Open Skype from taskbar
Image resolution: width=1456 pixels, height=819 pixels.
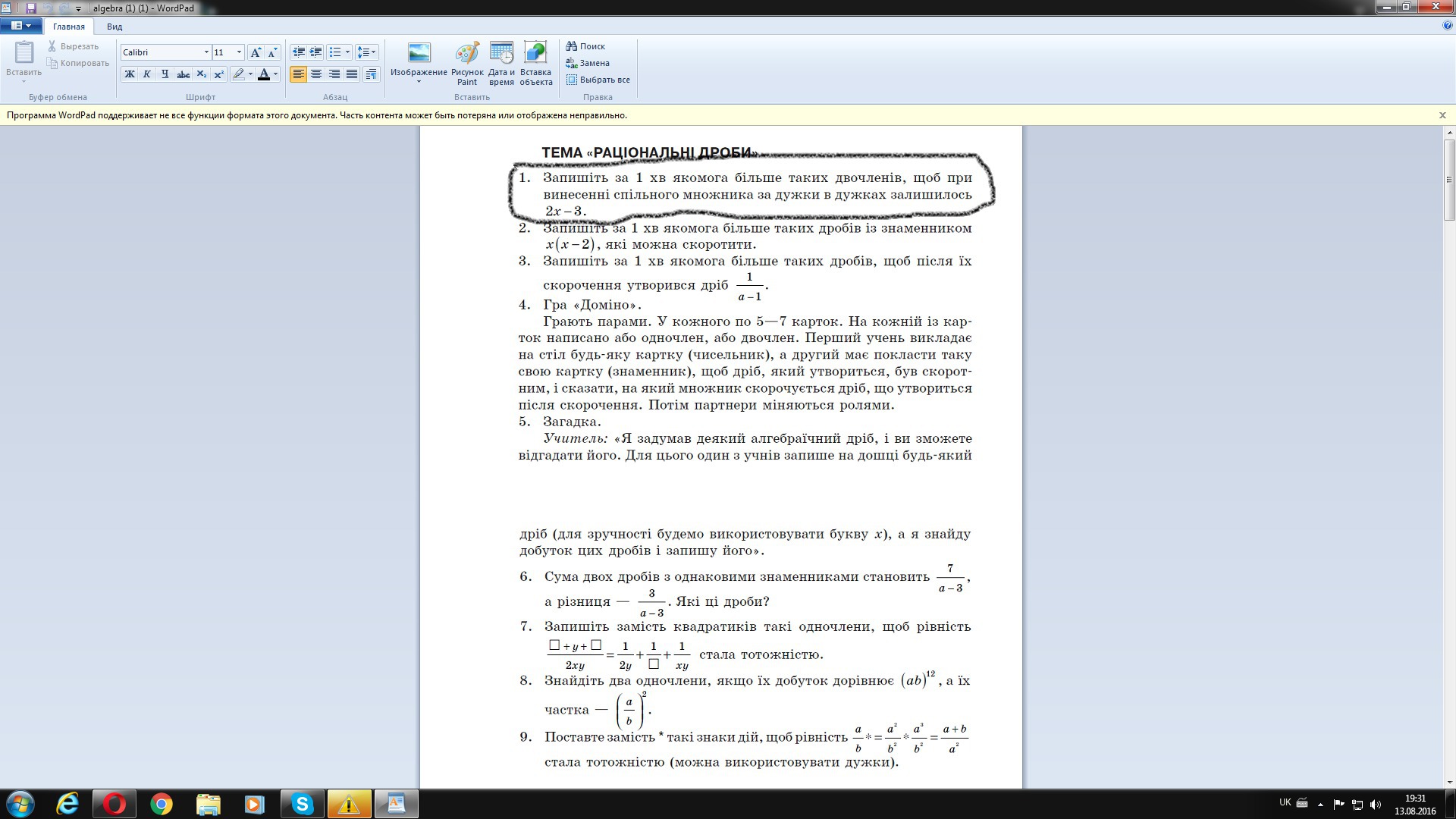(302, 804)
